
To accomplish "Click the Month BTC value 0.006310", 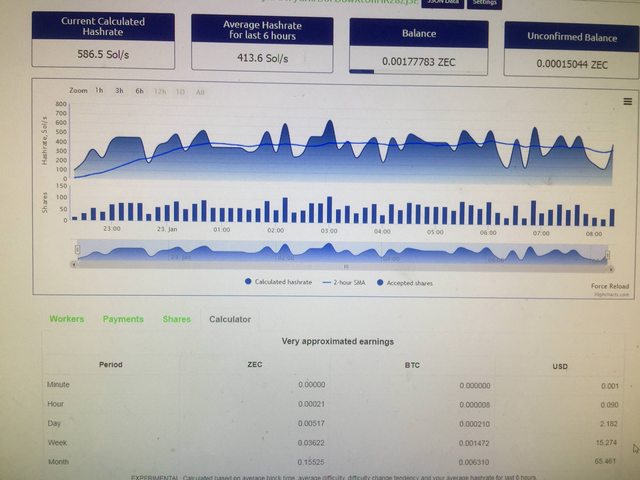I will tap(474, 462).
